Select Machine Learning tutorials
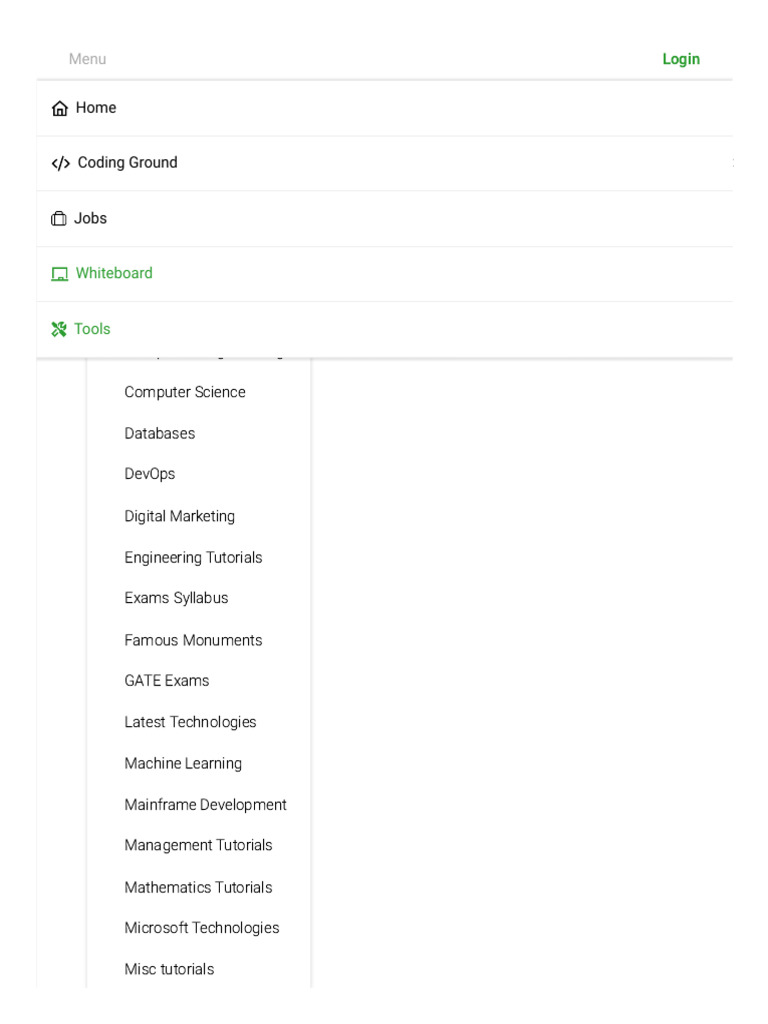 coord(183,763)
